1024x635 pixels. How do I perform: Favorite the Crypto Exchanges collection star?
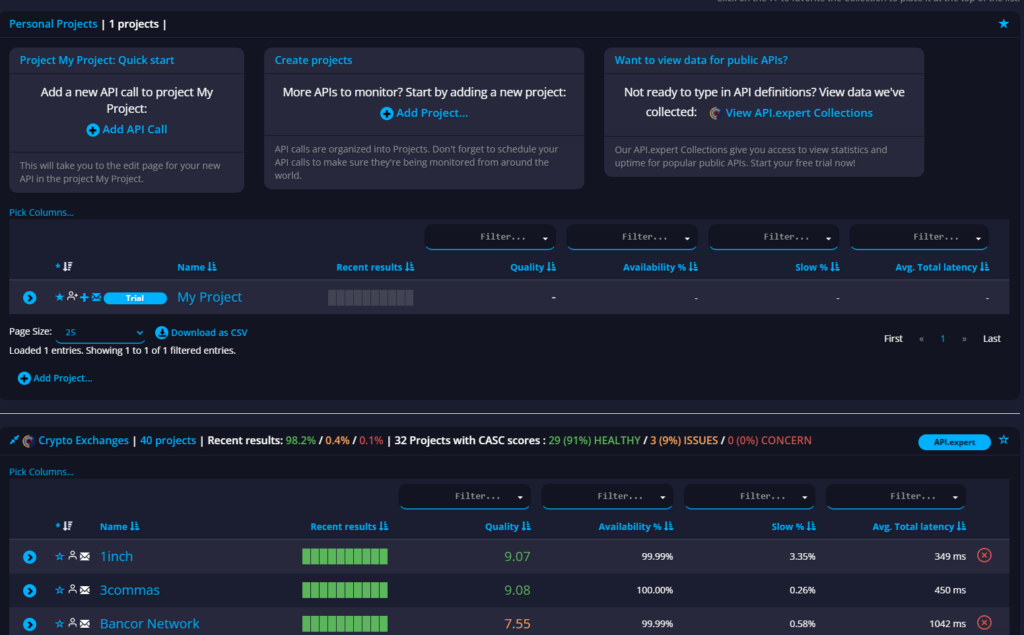[1004, 440]
